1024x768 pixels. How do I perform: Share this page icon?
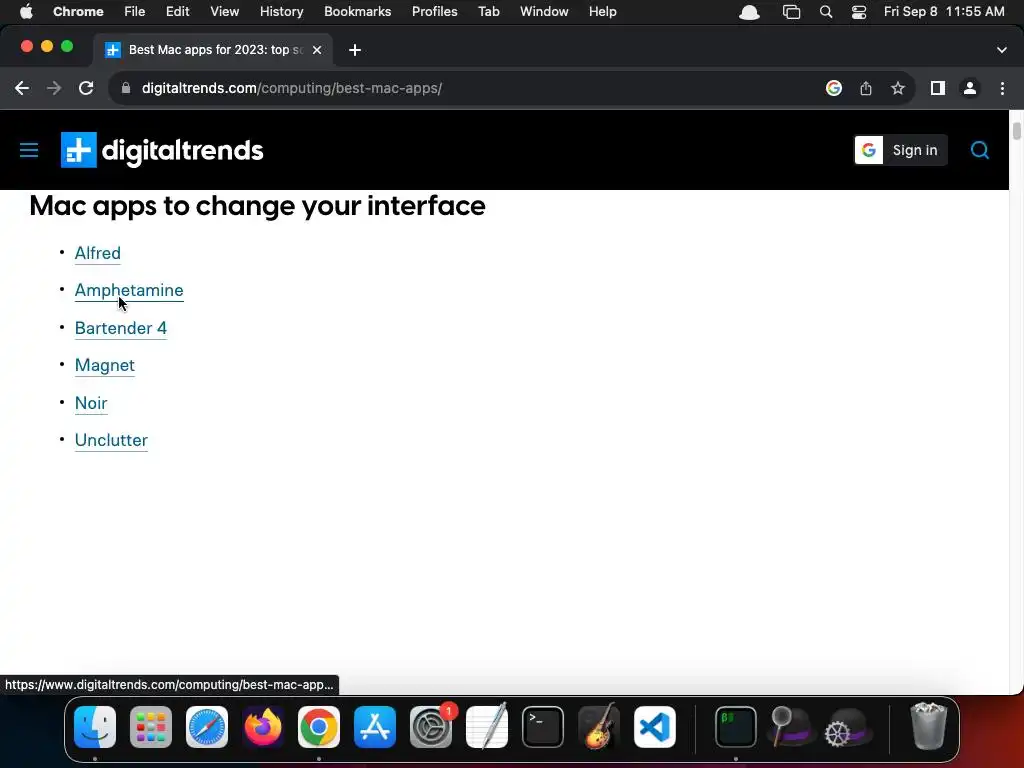[x=866, y=88]
